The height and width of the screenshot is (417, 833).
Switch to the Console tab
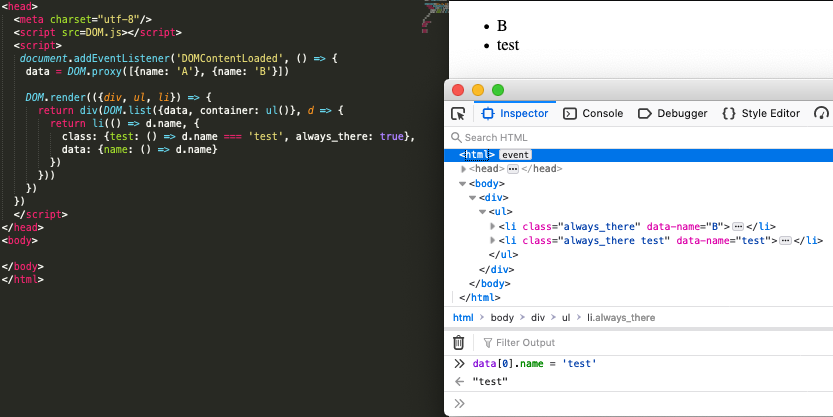point(593,114)
